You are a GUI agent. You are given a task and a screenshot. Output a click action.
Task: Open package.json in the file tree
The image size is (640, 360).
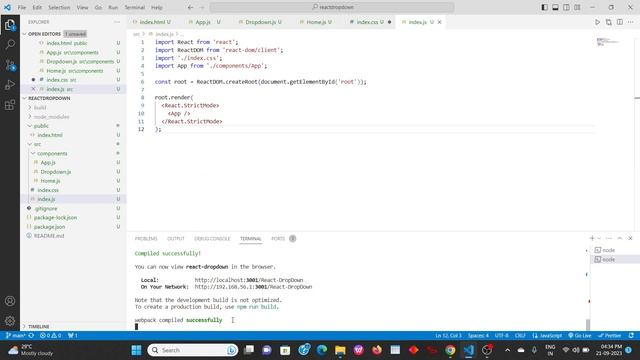(x=49, y=227)
